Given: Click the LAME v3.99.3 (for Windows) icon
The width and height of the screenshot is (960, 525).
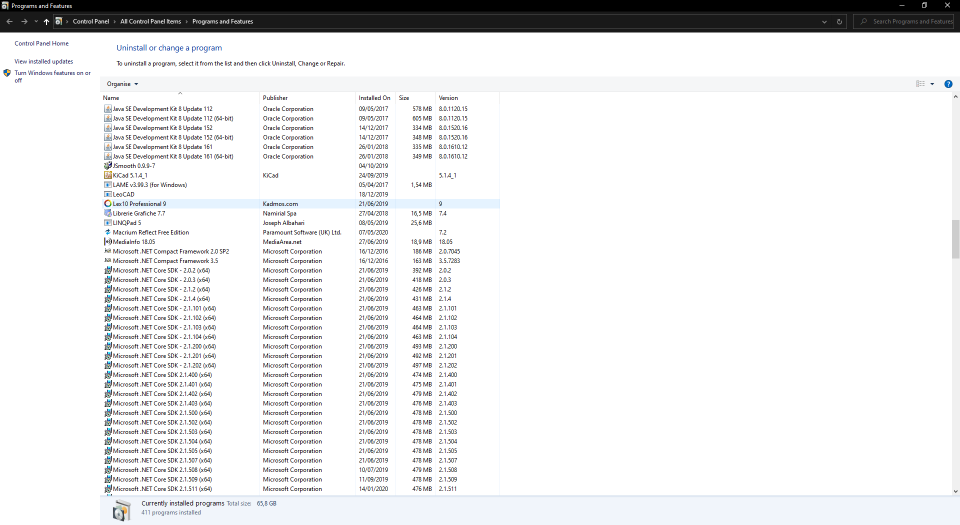Looking at the screenshot, I should pos(108,185).
